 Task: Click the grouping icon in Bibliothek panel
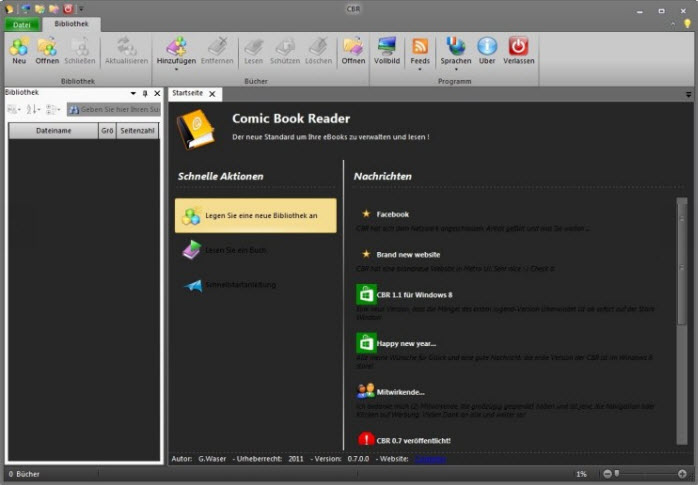pyautogui.click(x=53, y=109)
